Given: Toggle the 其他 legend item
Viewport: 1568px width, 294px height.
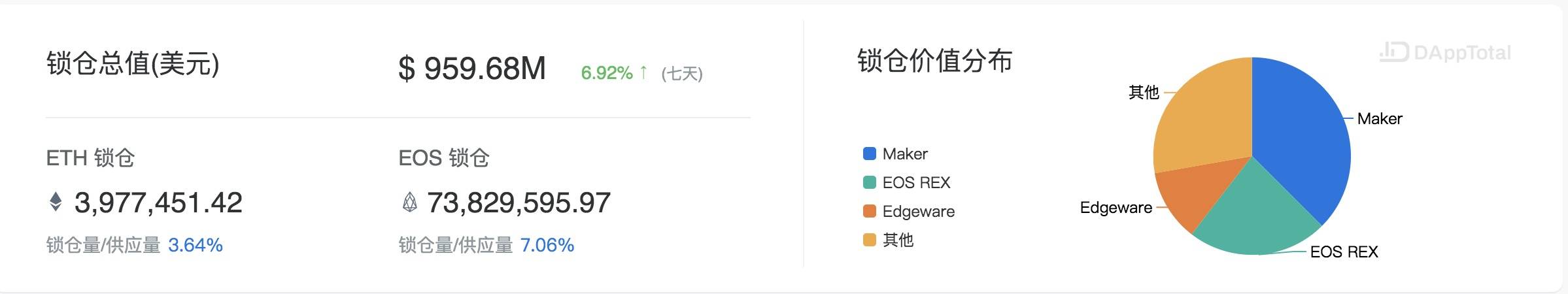Looking at the screenshot, I should pos(888,240).
